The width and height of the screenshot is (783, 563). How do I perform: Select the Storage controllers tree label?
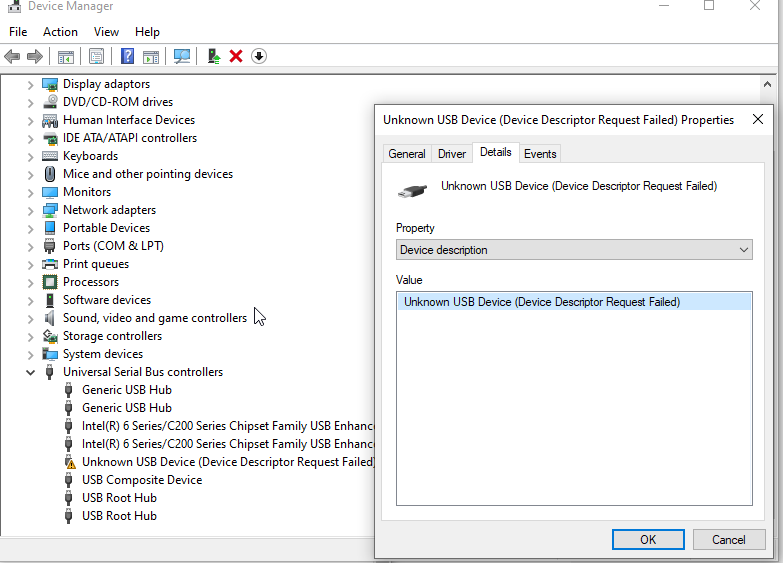coord(112,336)
